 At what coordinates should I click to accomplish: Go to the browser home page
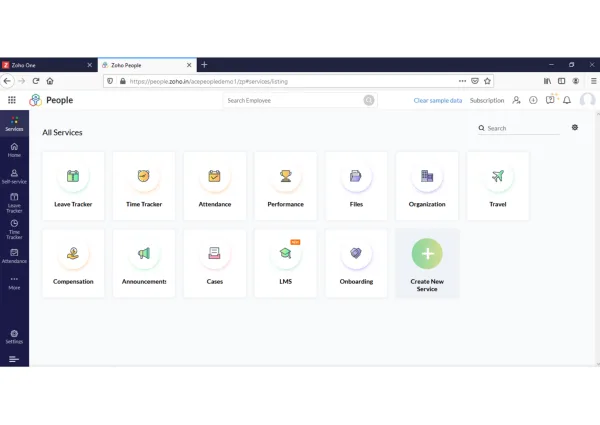(x=50, y=81)
